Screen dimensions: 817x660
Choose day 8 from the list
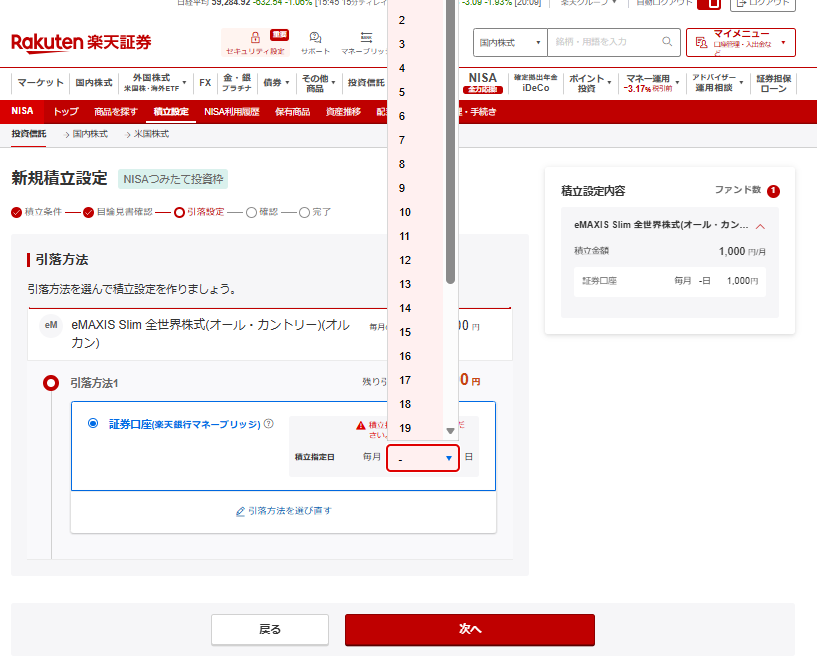coord(415,164)
